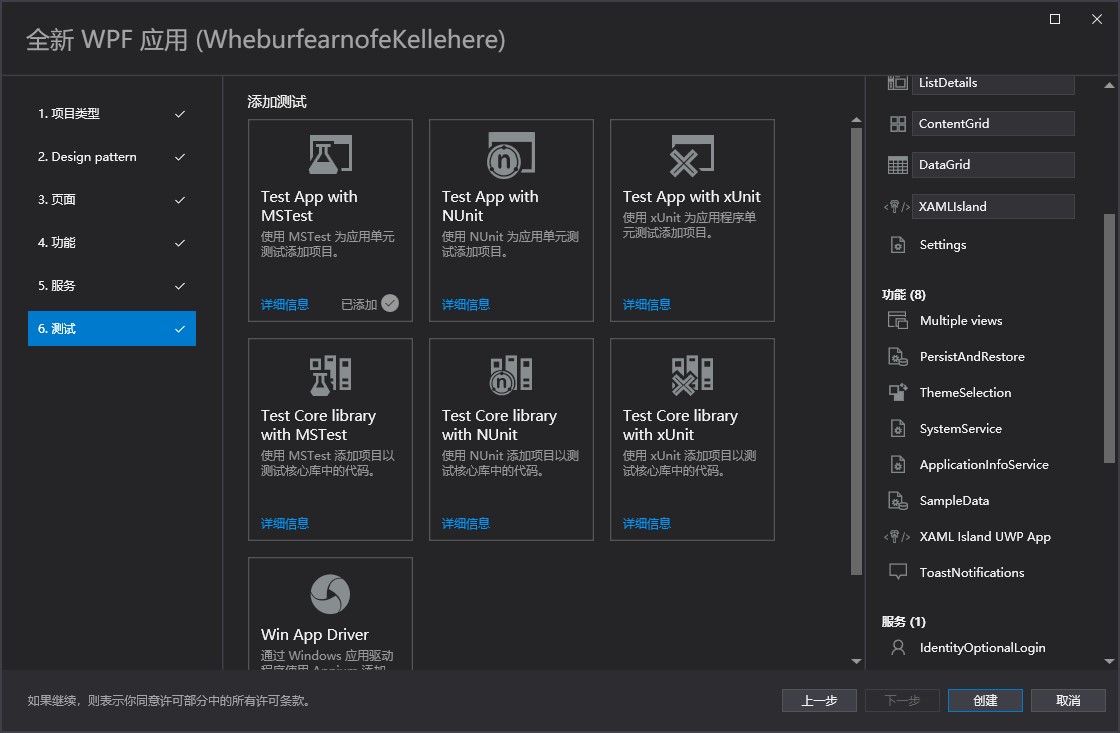Click the SampleData feature icon
This screenshot has height=733, width=1120.
click(898, 501)
